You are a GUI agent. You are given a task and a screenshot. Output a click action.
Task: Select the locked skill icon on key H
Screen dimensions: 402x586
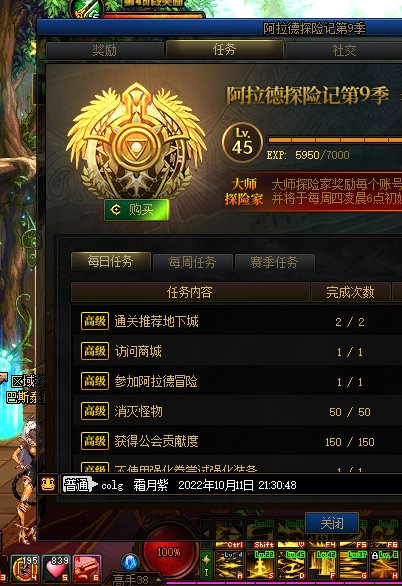tap(384, 565)
